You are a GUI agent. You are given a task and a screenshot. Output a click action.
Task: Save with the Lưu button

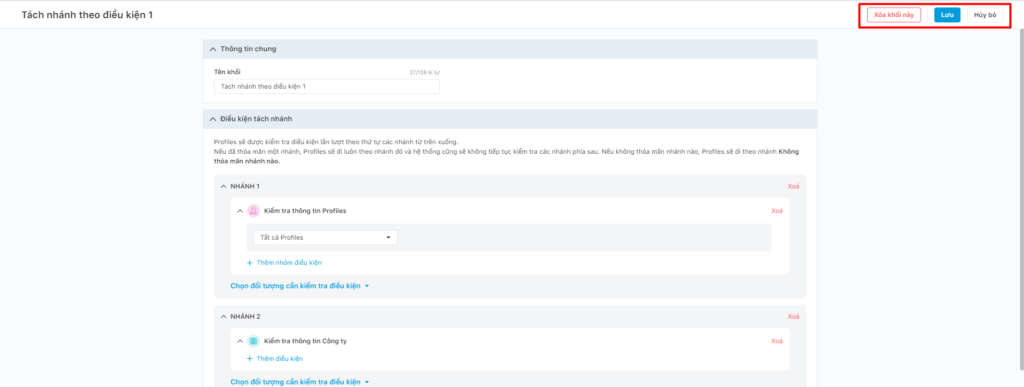tap(947, 14)
